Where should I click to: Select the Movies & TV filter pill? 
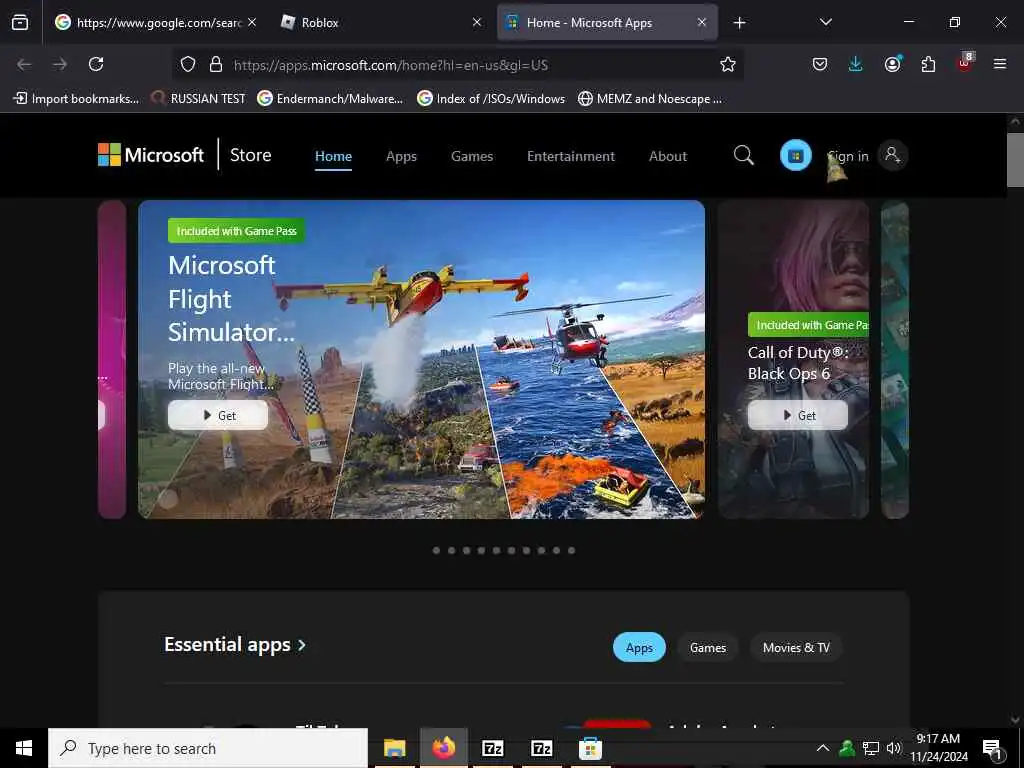[x=796, y=647]
